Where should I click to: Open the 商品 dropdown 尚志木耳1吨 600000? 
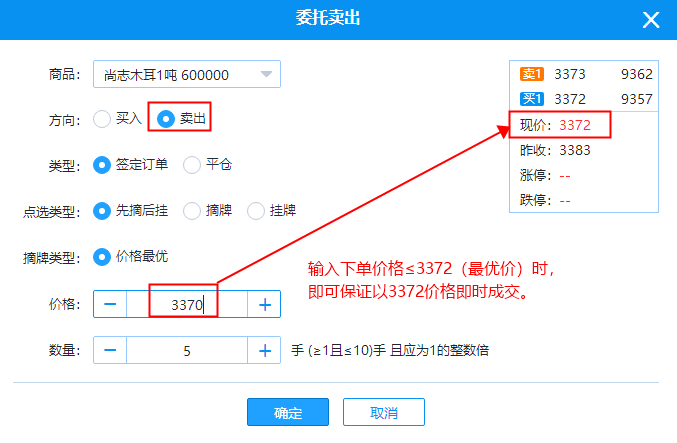coord(187,74)
